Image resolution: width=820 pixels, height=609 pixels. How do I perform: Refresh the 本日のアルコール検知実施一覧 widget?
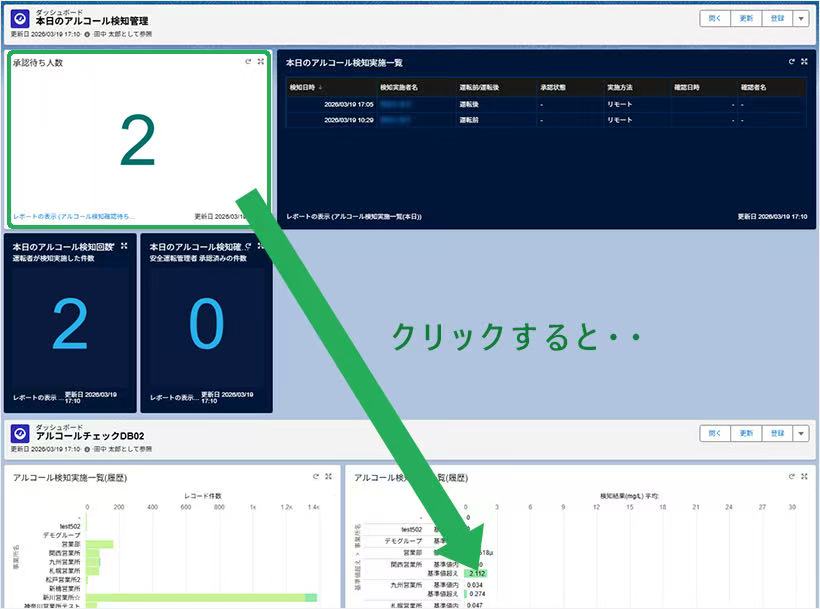[x=791, y=60]
